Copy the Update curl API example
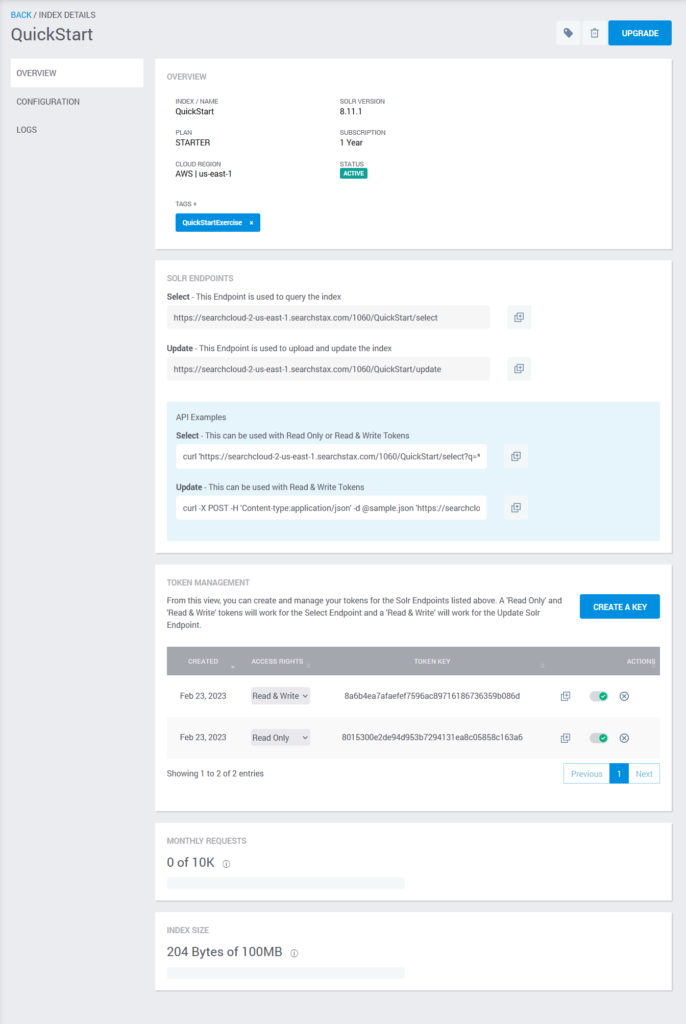 pos(515,508)
